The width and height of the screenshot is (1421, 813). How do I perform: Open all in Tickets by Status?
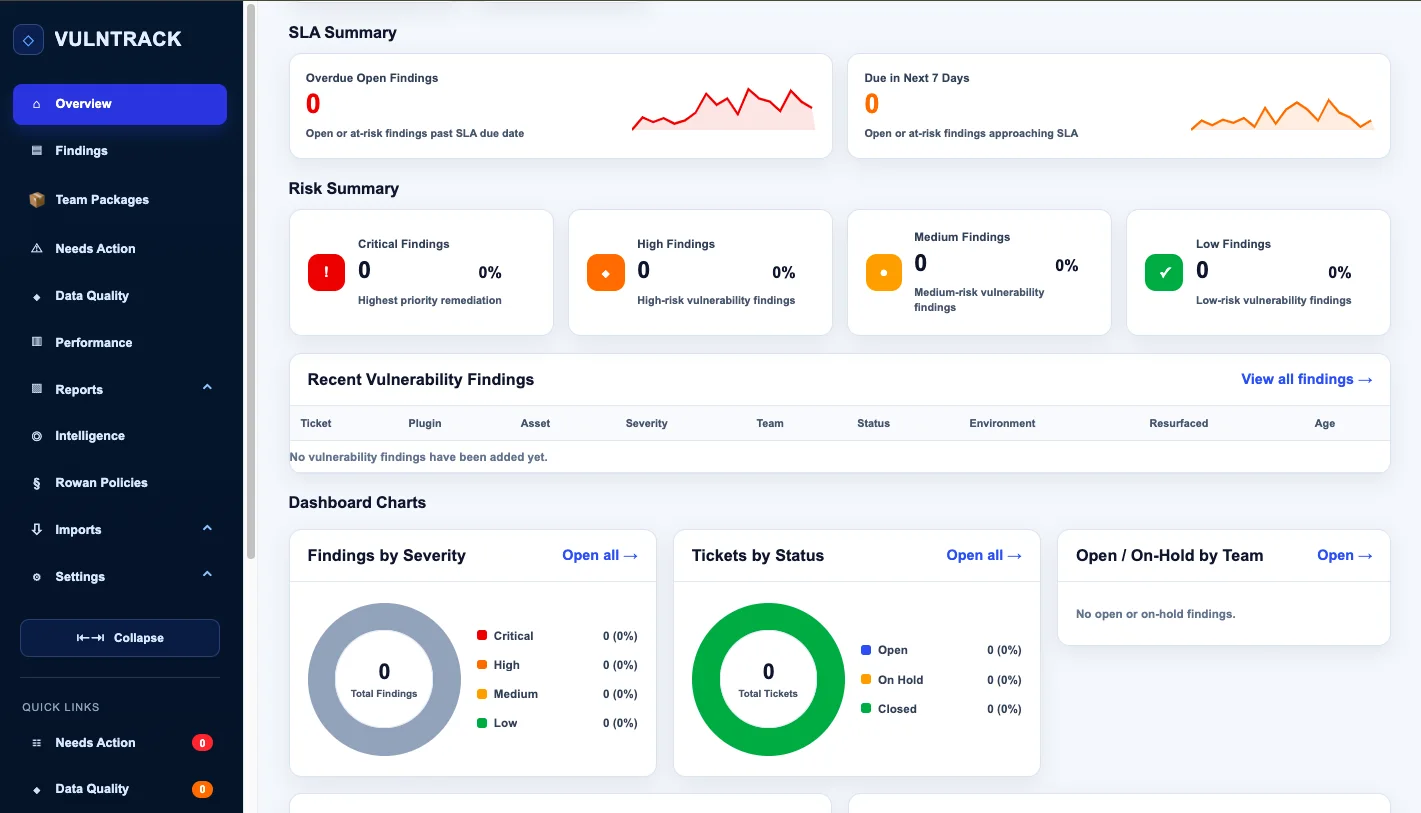(x=984, y=555)
